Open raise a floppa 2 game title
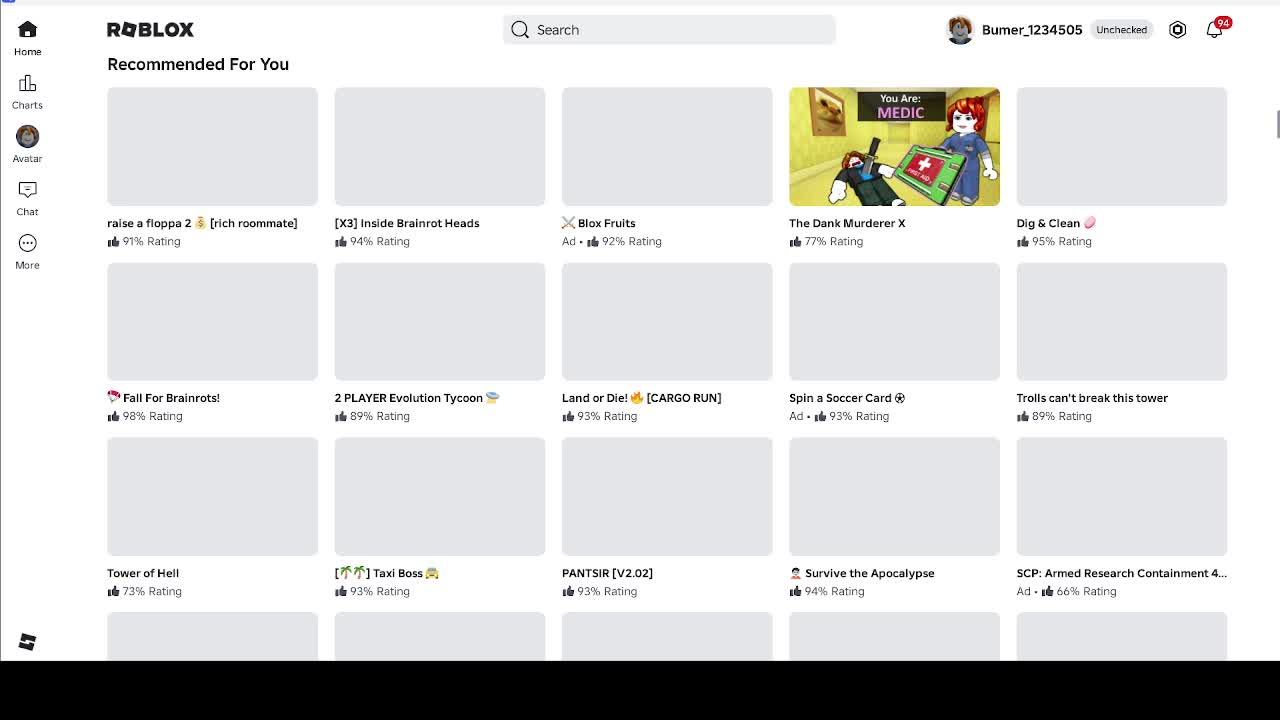 click(x=202, y=223)
